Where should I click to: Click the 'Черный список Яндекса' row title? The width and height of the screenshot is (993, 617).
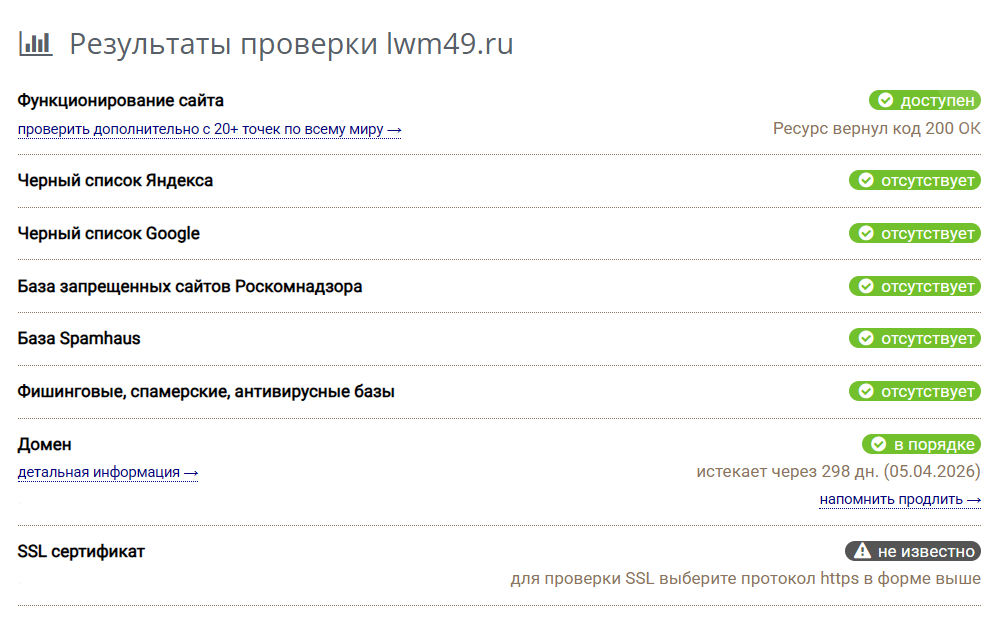pyautogui.click(x=115, y=181)
